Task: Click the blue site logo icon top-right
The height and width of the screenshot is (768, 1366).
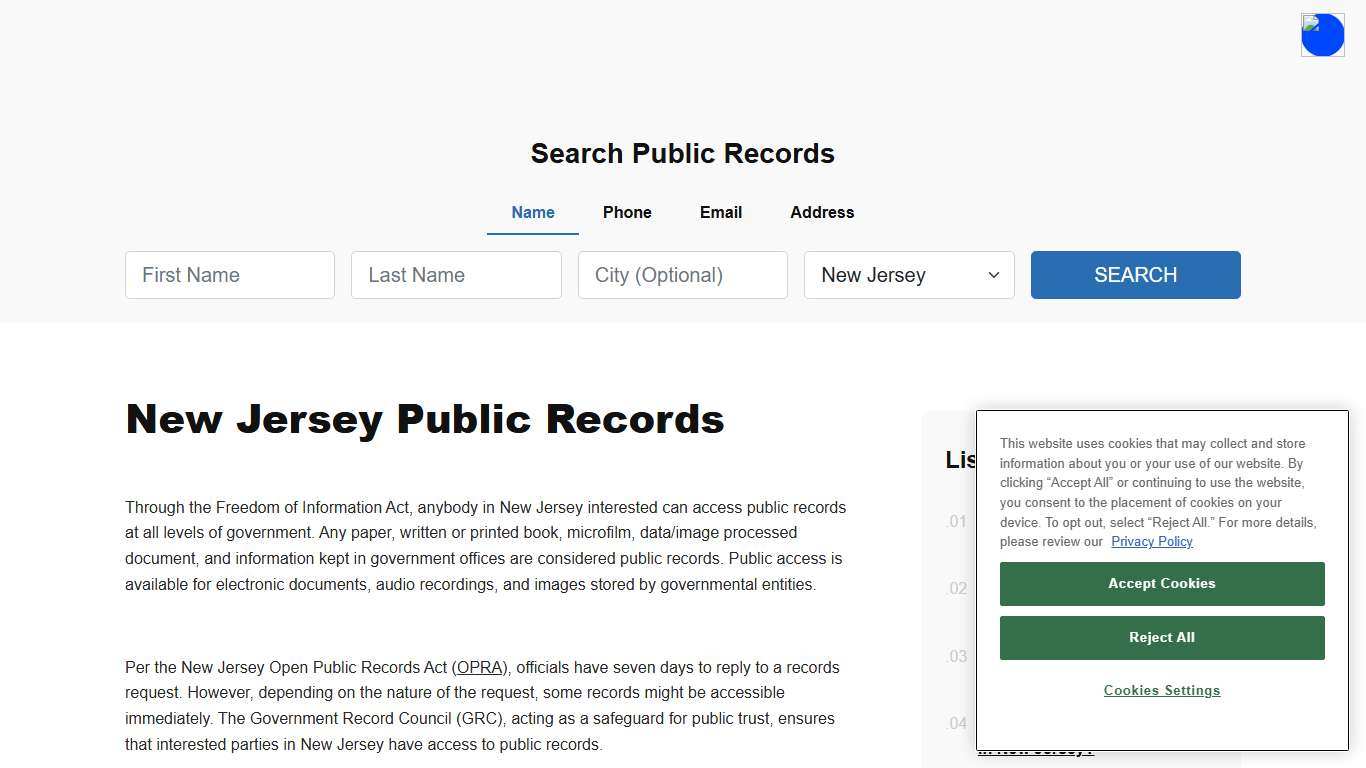Action: [x=1322, y=34]
